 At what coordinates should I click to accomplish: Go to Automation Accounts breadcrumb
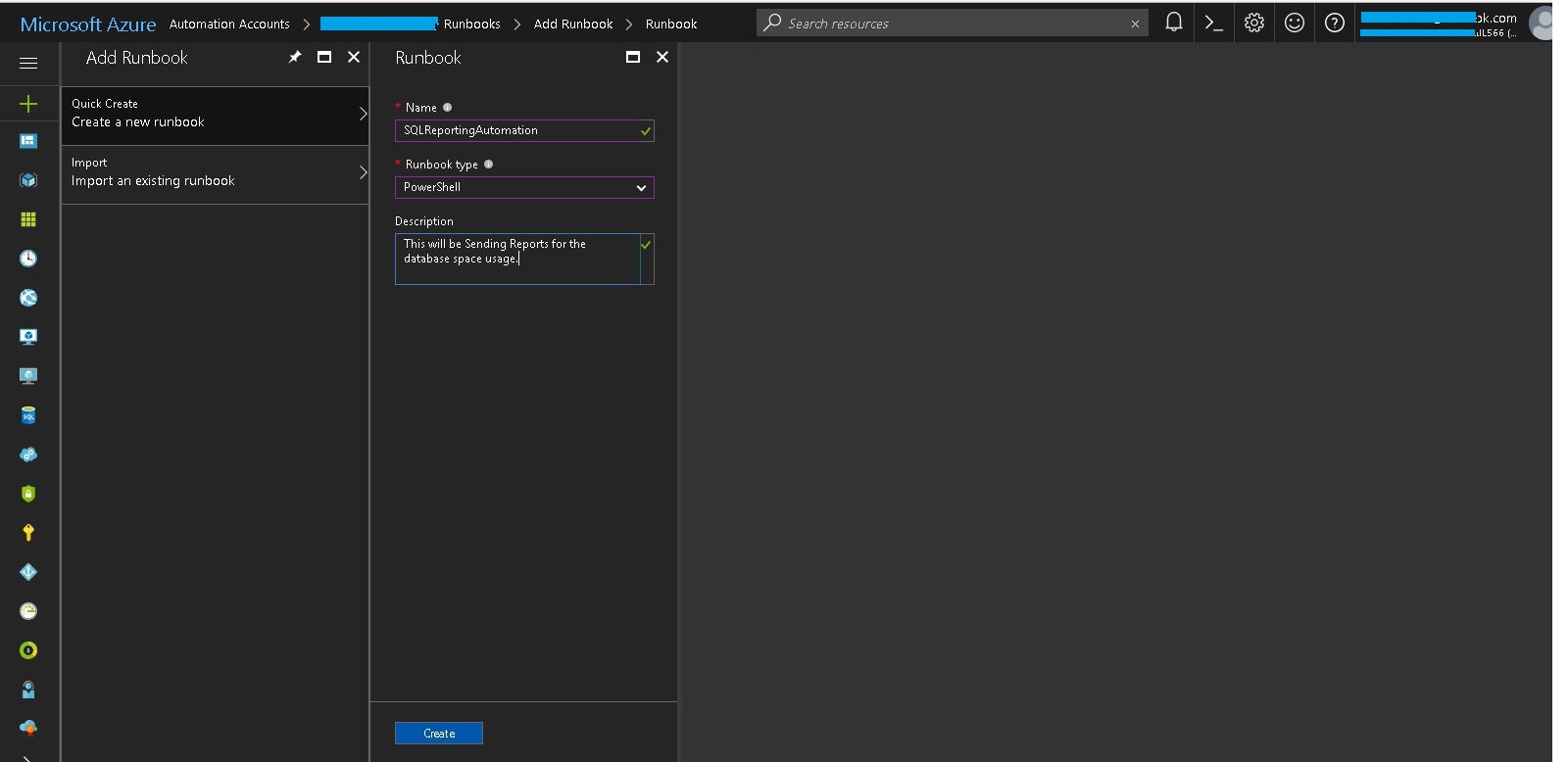coord(229,24)
